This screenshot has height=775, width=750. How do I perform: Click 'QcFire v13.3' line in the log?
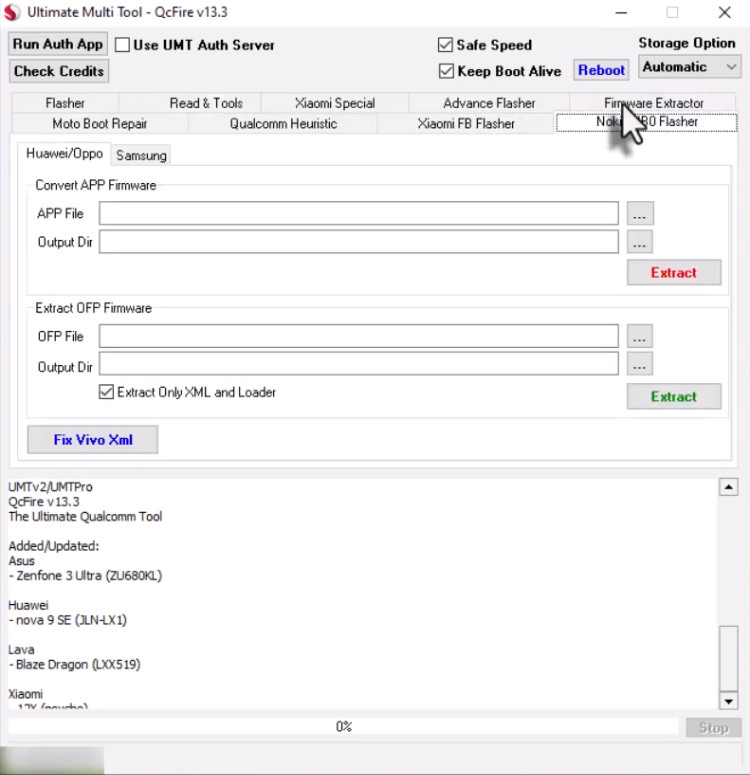44,502
